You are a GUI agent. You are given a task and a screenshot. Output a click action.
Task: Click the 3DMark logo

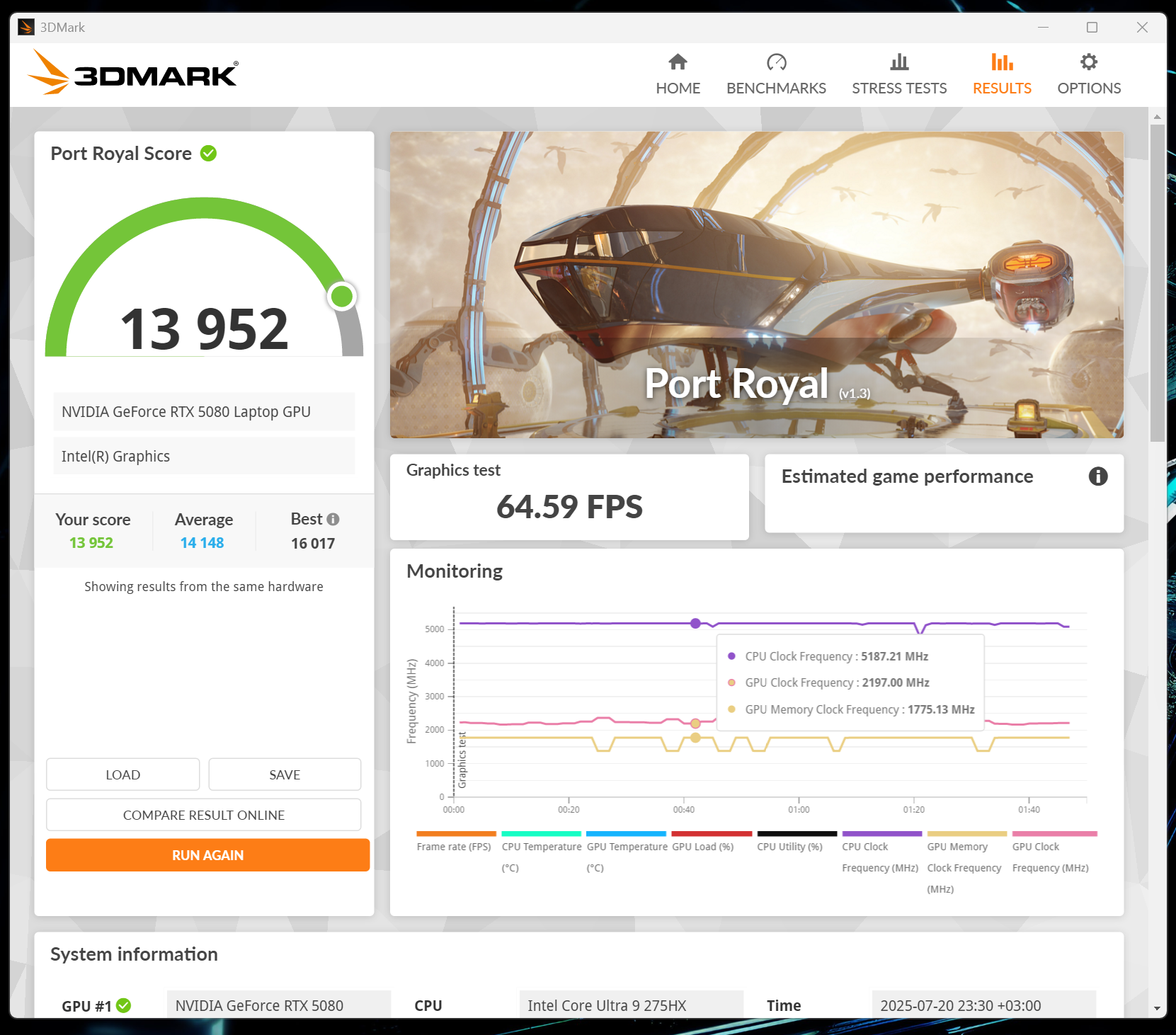pos(133,72)
